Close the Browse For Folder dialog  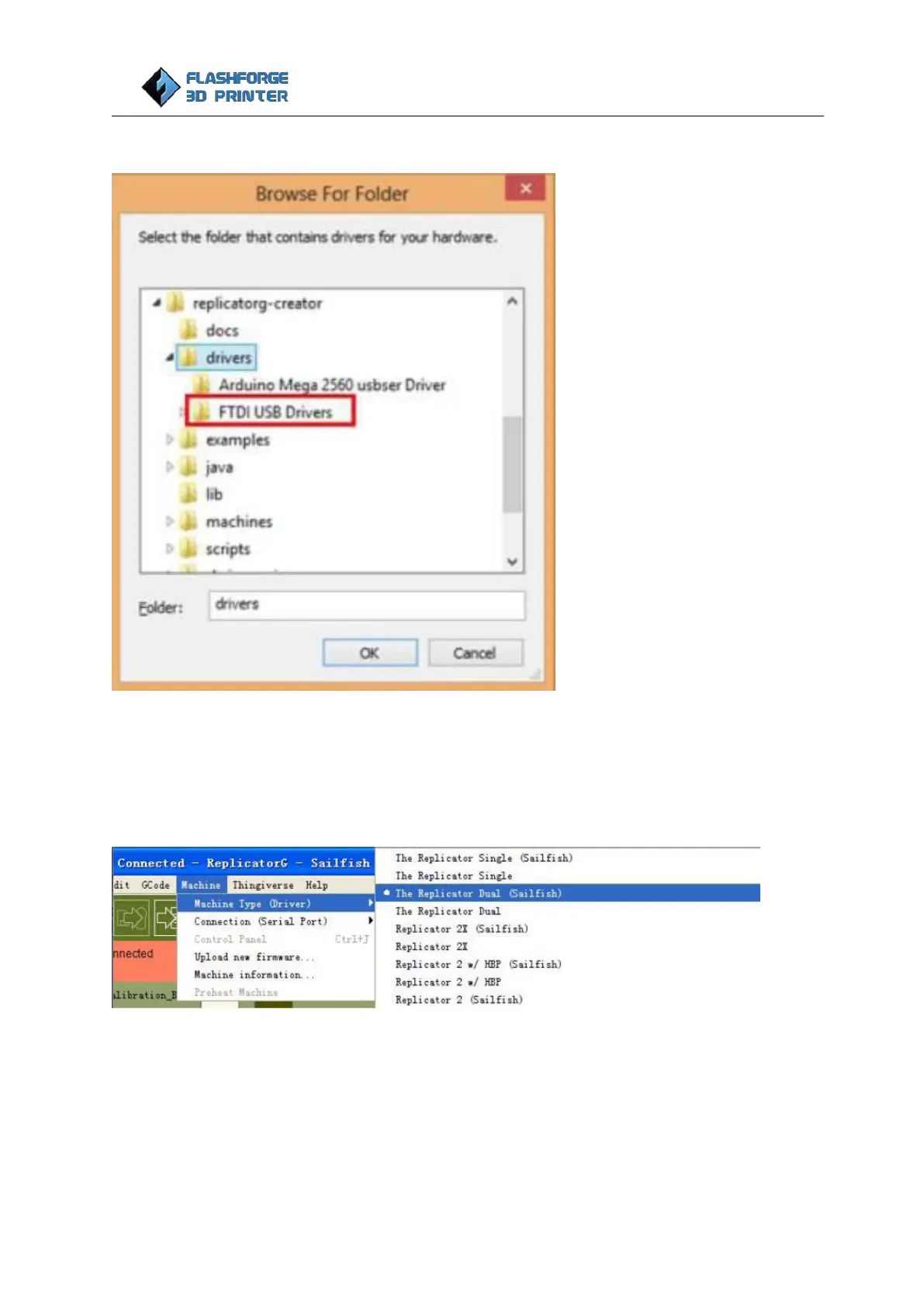coord(525,188)
